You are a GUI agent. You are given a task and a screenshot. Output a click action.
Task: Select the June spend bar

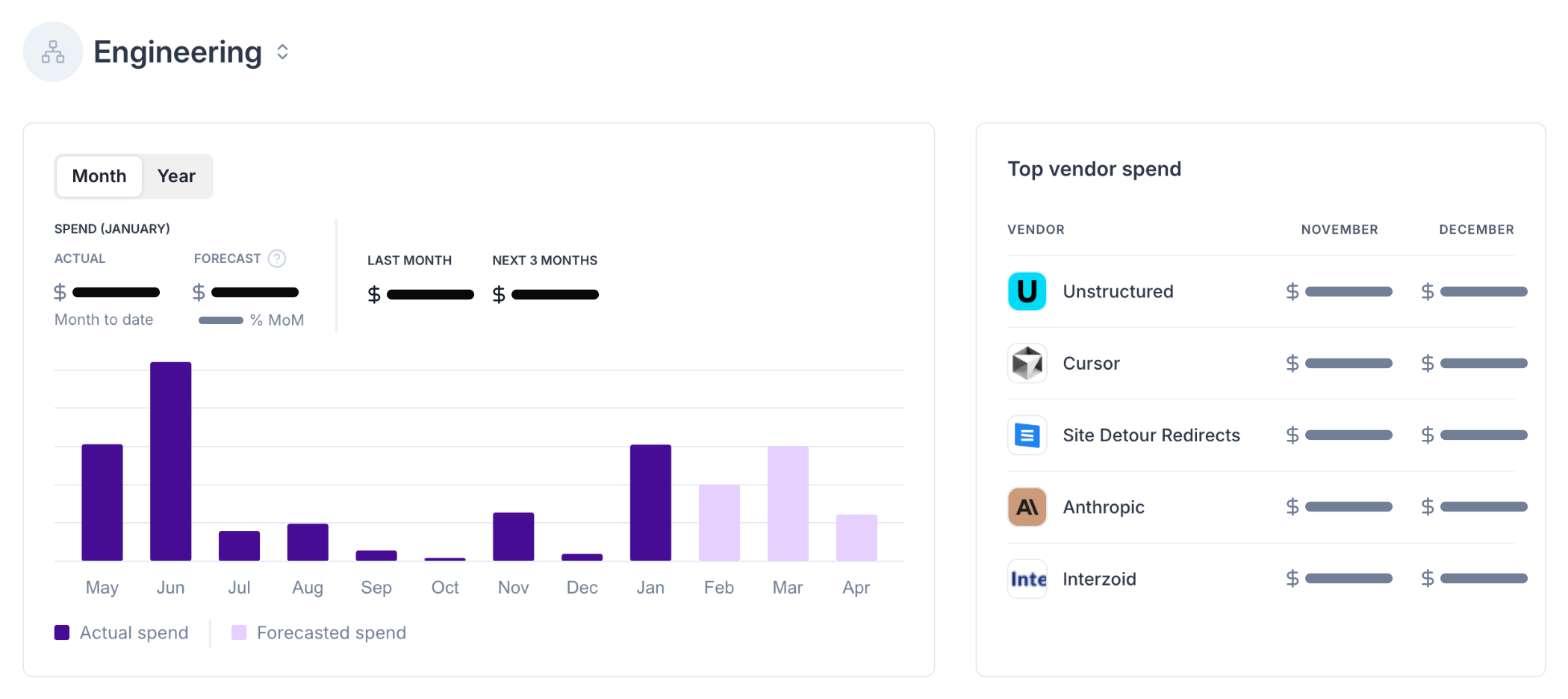[170, 461]
